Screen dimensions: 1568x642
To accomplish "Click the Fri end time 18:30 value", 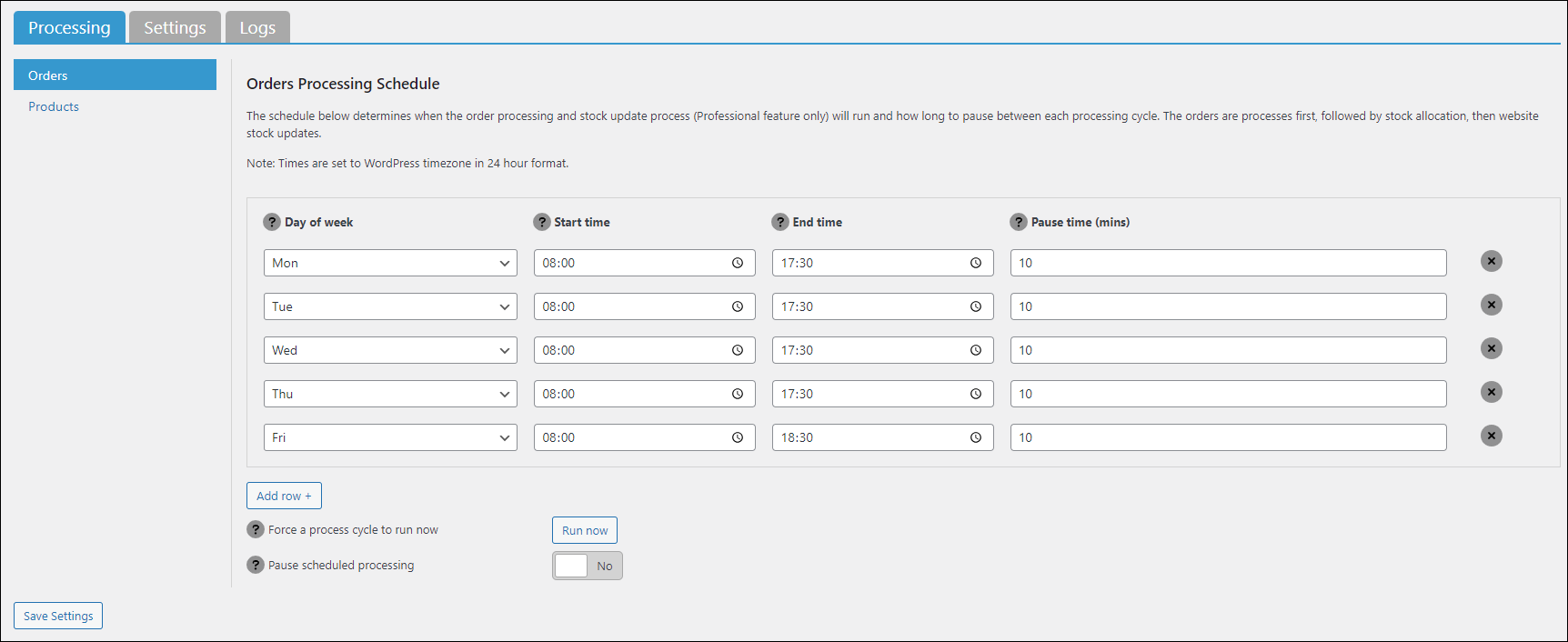I will point(797,437).
